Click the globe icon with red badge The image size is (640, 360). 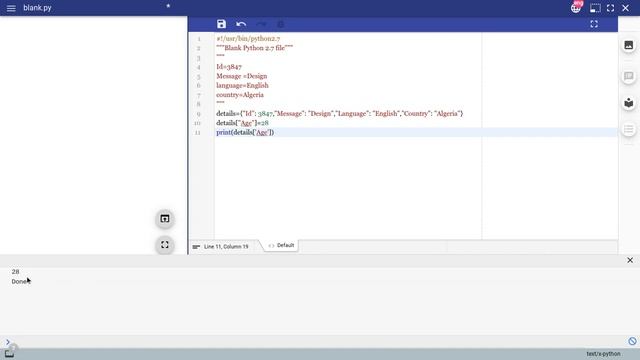[576, 8]
